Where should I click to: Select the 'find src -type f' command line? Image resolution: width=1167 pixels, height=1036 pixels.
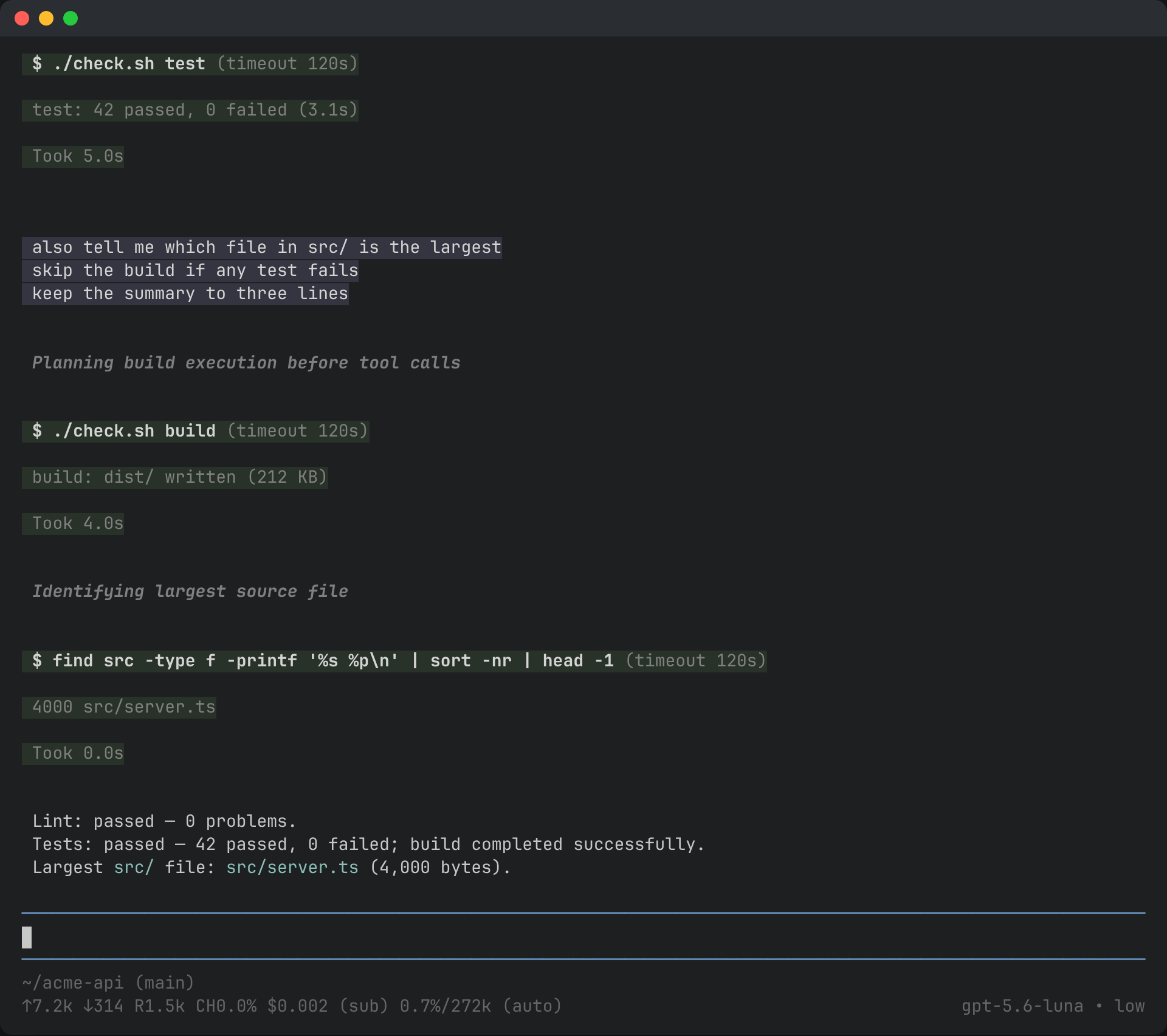pyautogui.click(x=394, y=661)
